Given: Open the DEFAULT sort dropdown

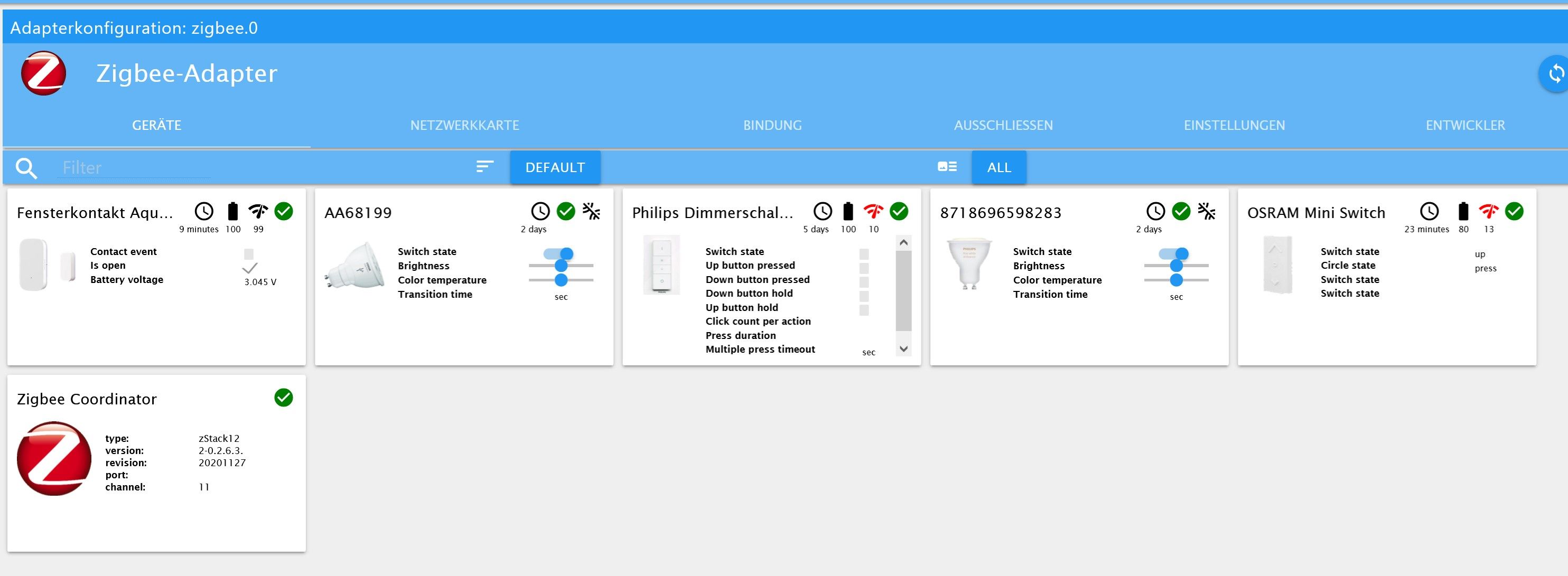Looking at the screenshot, I should [555, 167].
